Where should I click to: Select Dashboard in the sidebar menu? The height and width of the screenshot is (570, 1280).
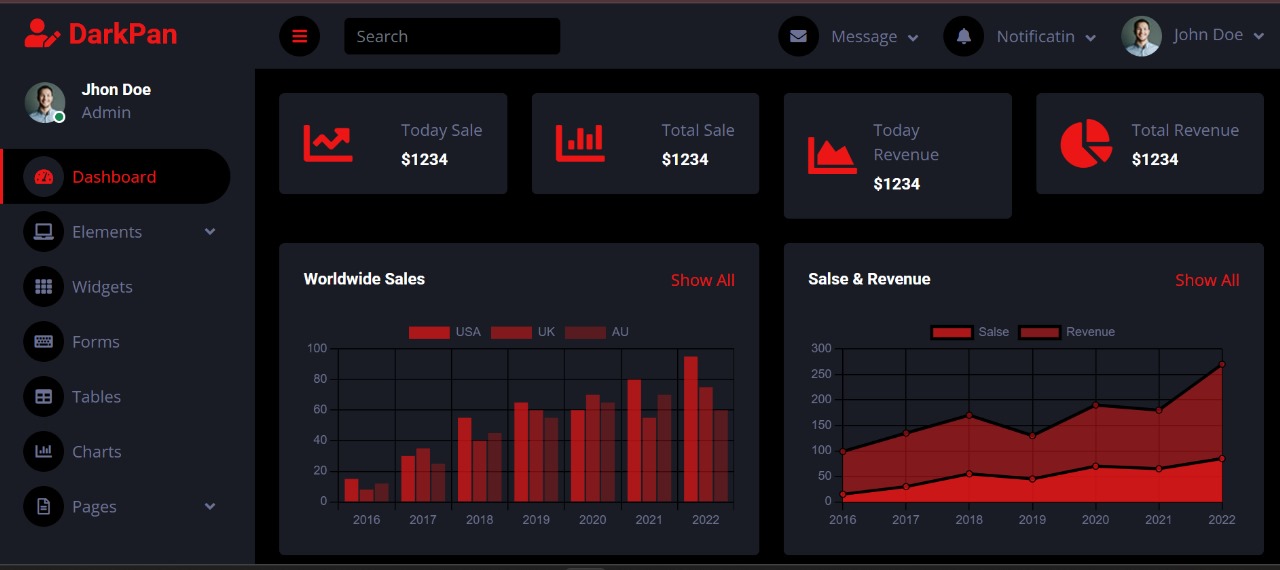(x=114, y=177)
